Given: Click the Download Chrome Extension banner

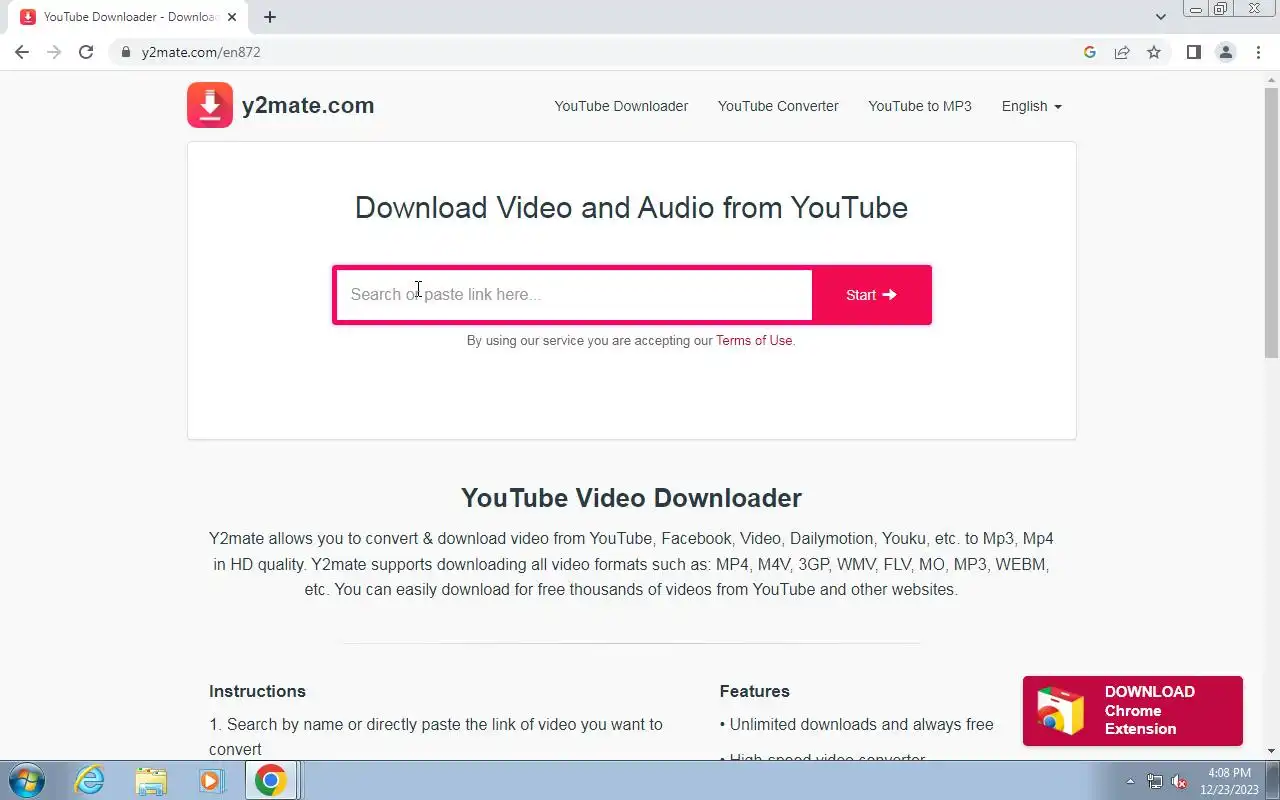Looking at the screenshot, I should click(x=1132, y=711).
